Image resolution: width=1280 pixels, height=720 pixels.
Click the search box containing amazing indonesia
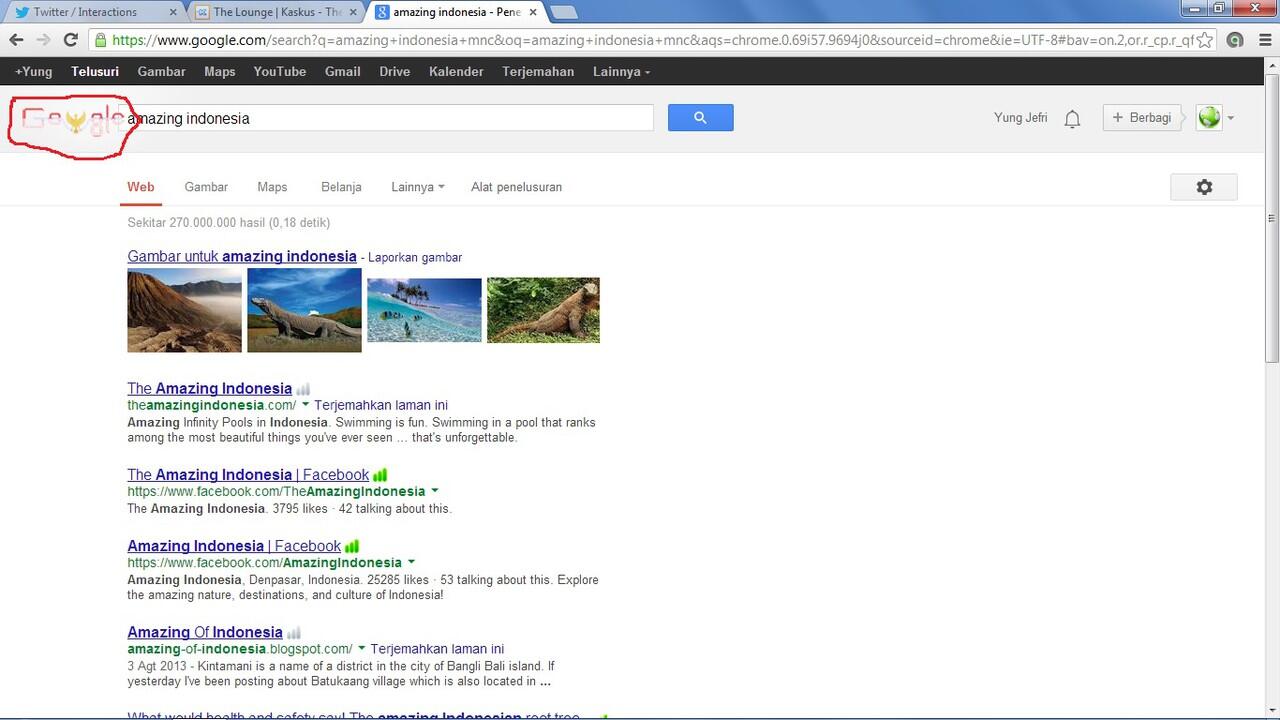tap(386, 118)
